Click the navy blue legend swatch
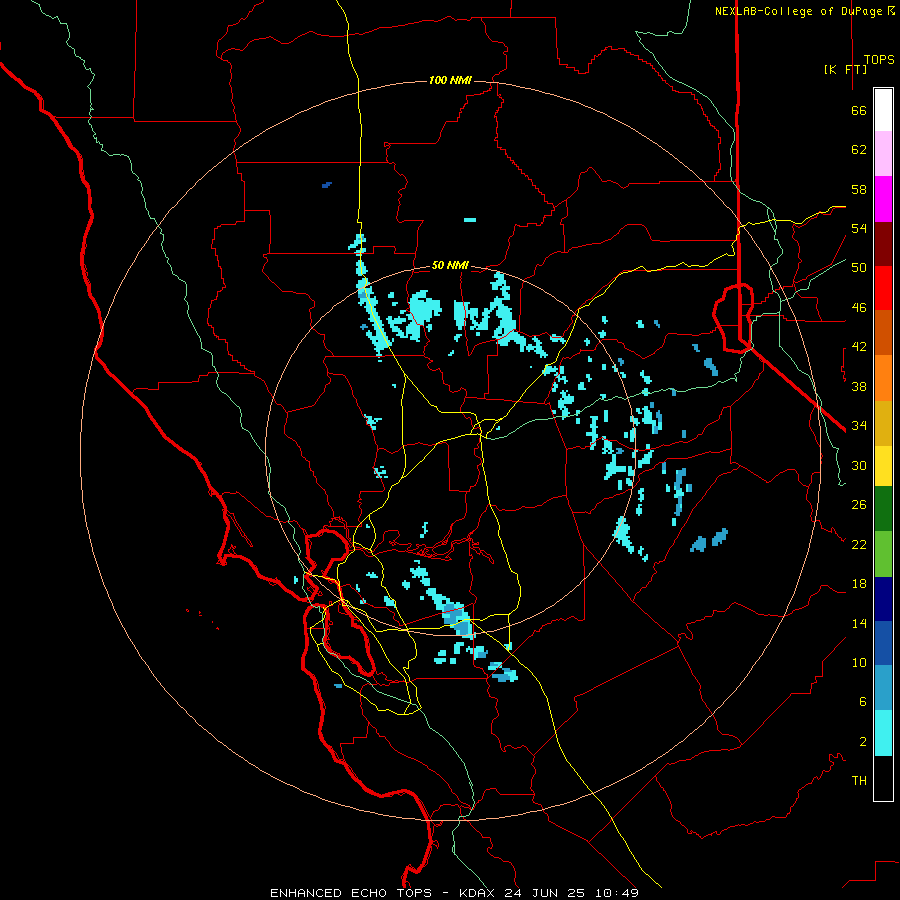The height and width of the screenshot is (900, 900). pyautogui.click(x=883, y=599)
